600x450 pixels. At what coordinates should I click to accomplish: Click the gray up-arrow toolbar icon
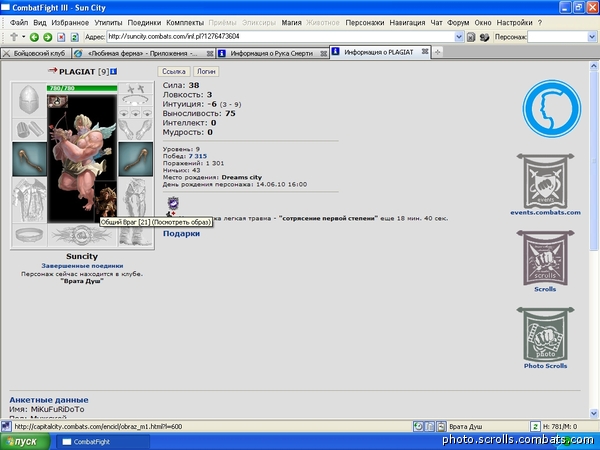click(x=14, y=37)
